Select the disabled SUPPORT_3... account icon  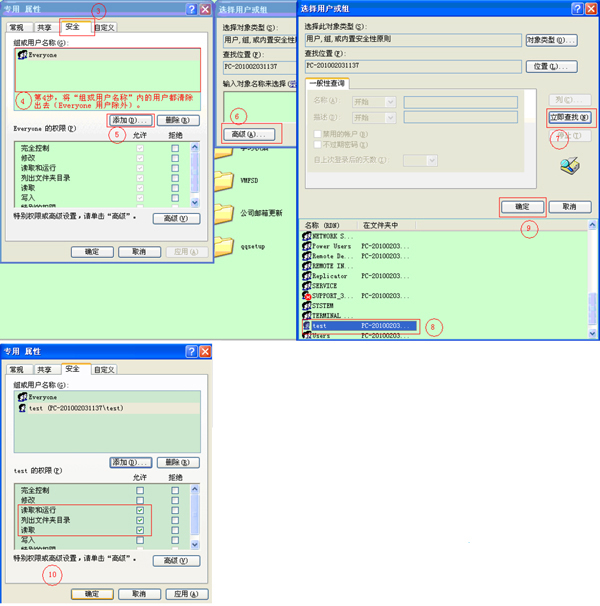coord(307,296)
